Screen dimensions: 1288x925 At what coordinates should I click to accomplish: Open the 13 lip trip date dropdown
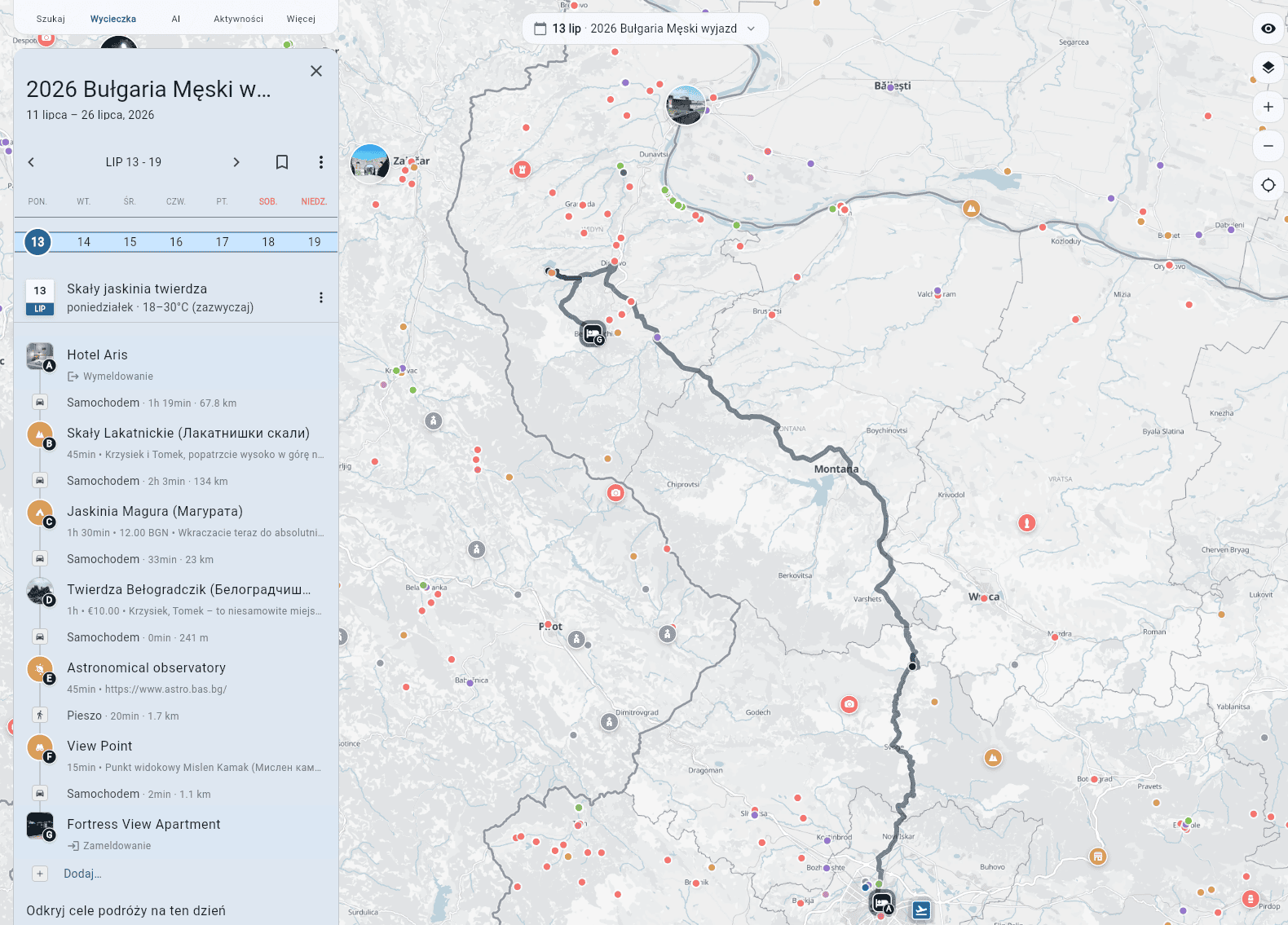pyautogui.click(x=645, y=29)
